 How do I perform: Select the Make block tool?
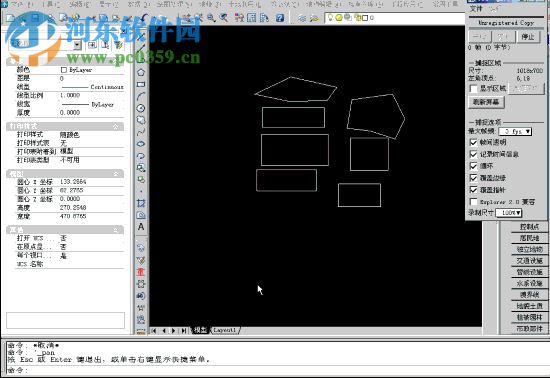point(141,180)
